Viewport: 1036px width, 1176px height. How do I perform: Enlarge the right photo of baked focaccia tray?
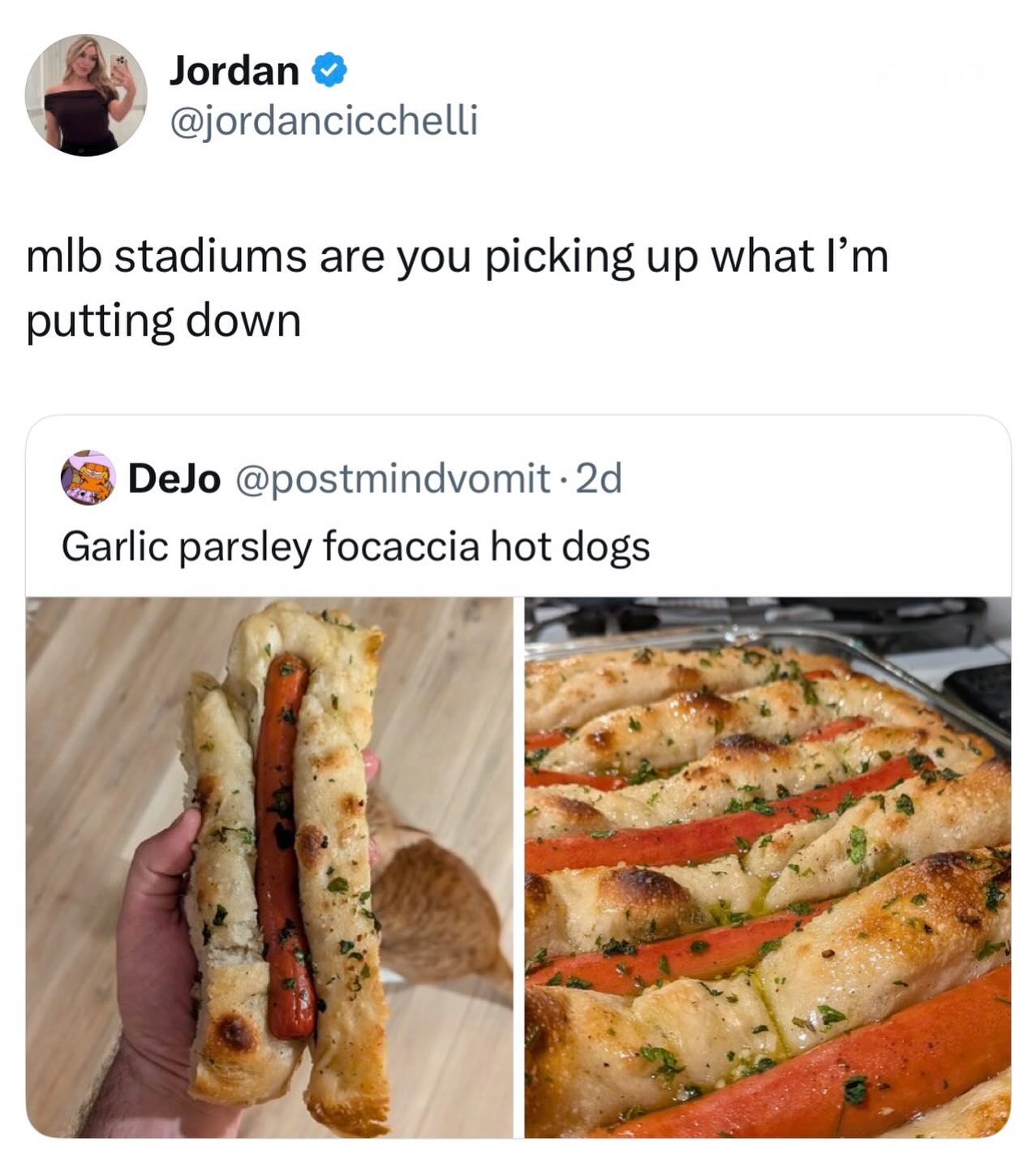(767, 867)
